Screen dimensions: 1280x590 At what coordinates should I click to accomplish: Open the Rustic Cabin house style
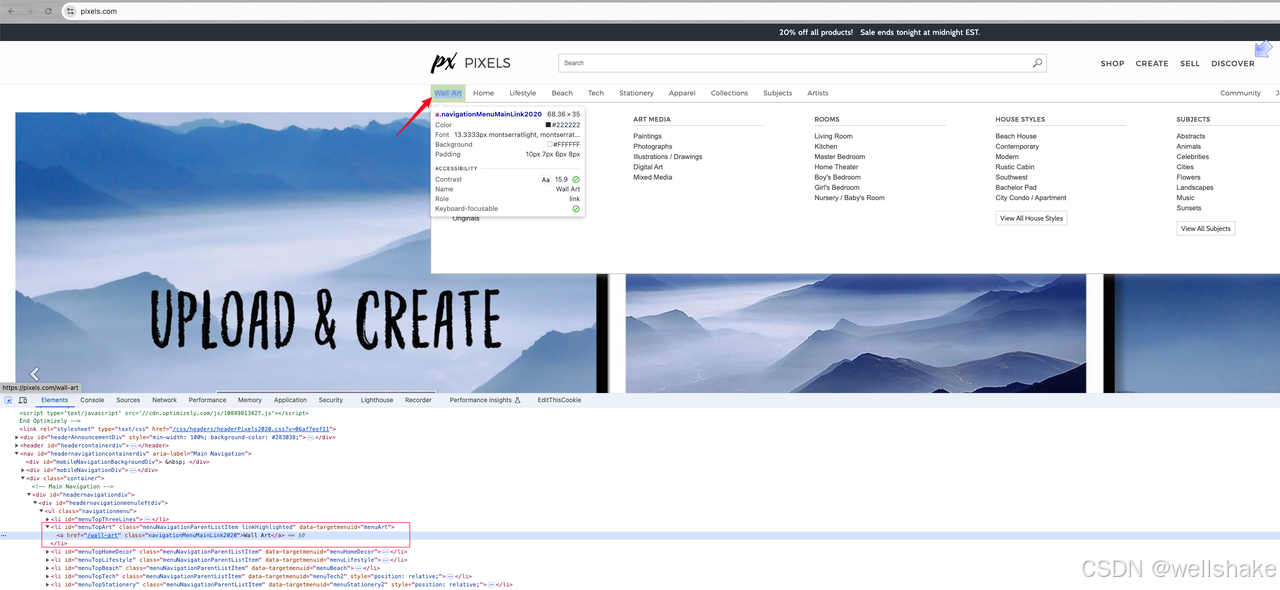[1015, 167]
